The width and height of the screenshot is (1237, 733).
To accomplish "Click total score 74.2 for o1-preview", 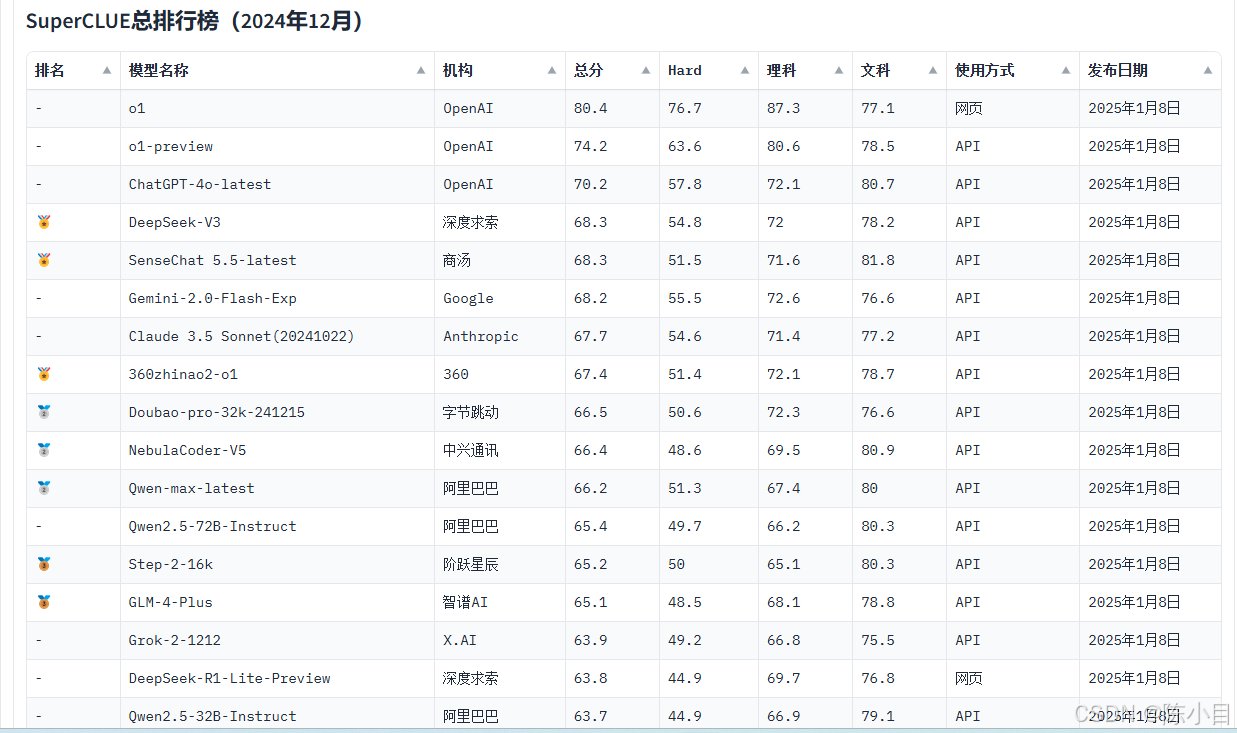I will (591, 146).
